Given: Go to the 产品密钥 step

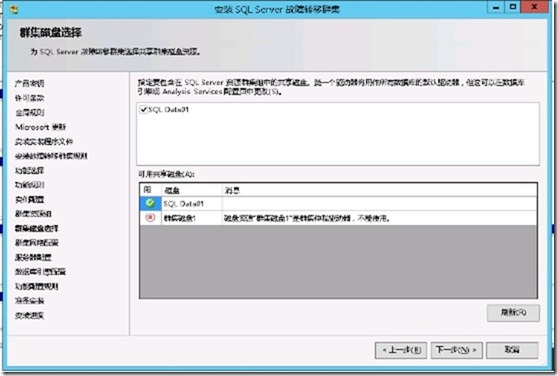Looking at the screenshot, I should [x=30, y=83].
